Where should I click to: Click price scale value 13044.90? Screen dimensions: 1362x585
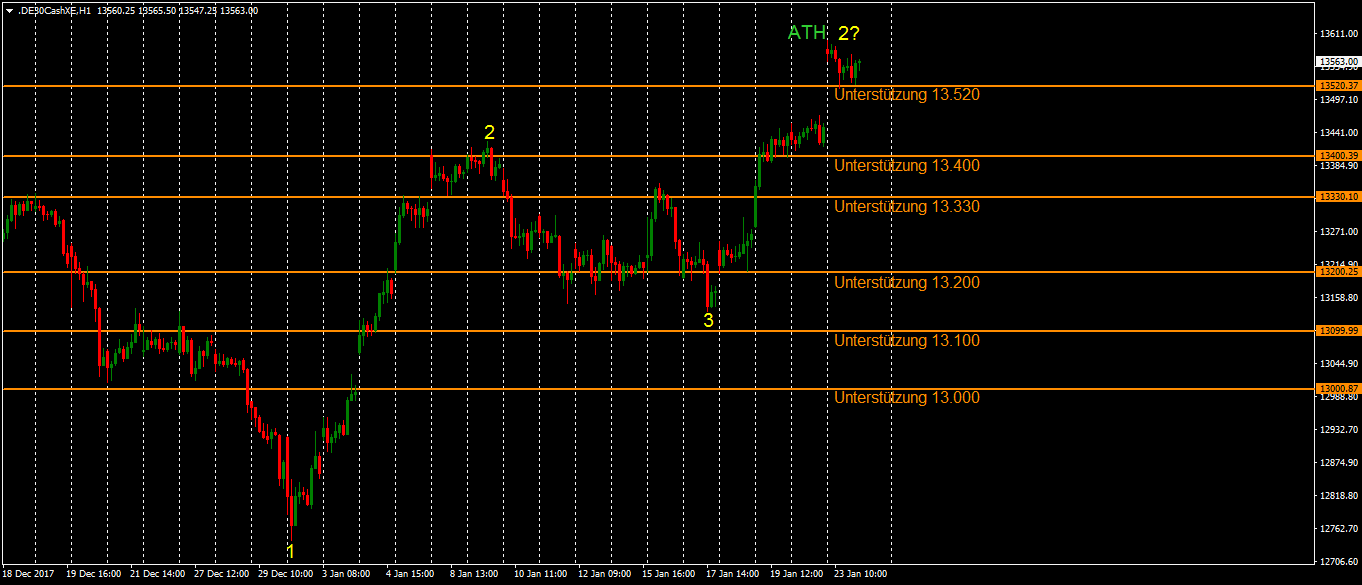click(x=1338, y=364)
